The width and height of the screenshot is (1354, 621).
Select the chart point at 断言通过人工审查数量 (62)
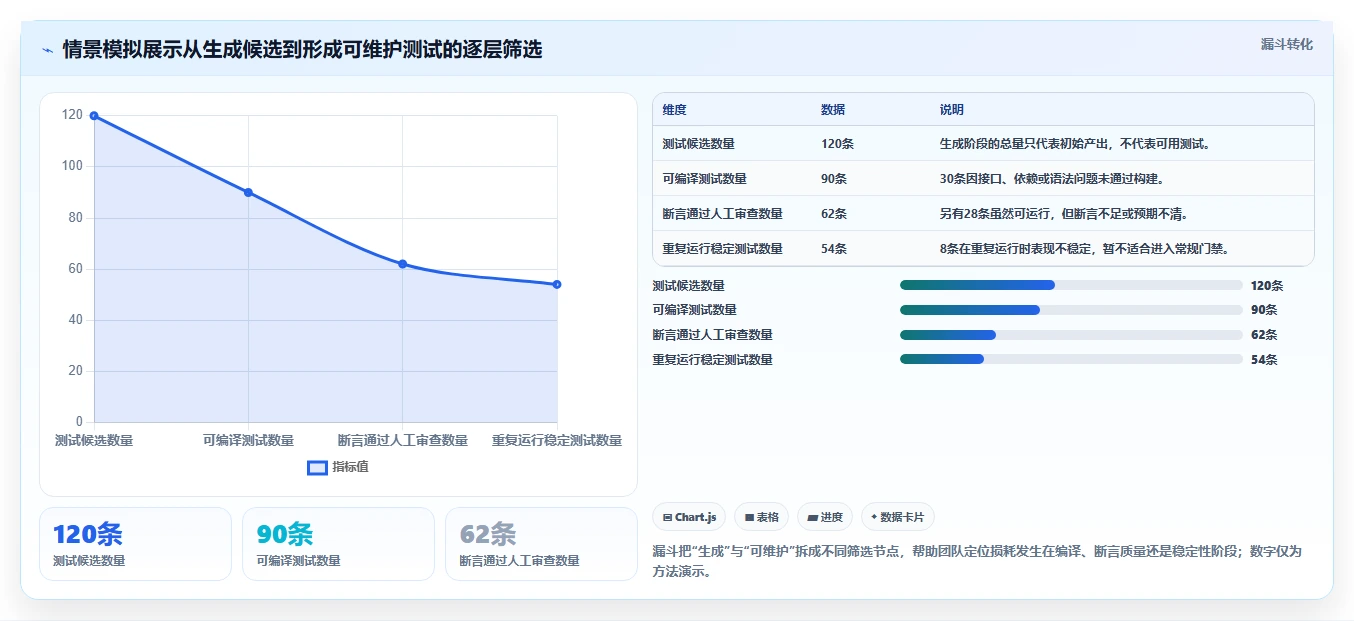pos(402,264)
